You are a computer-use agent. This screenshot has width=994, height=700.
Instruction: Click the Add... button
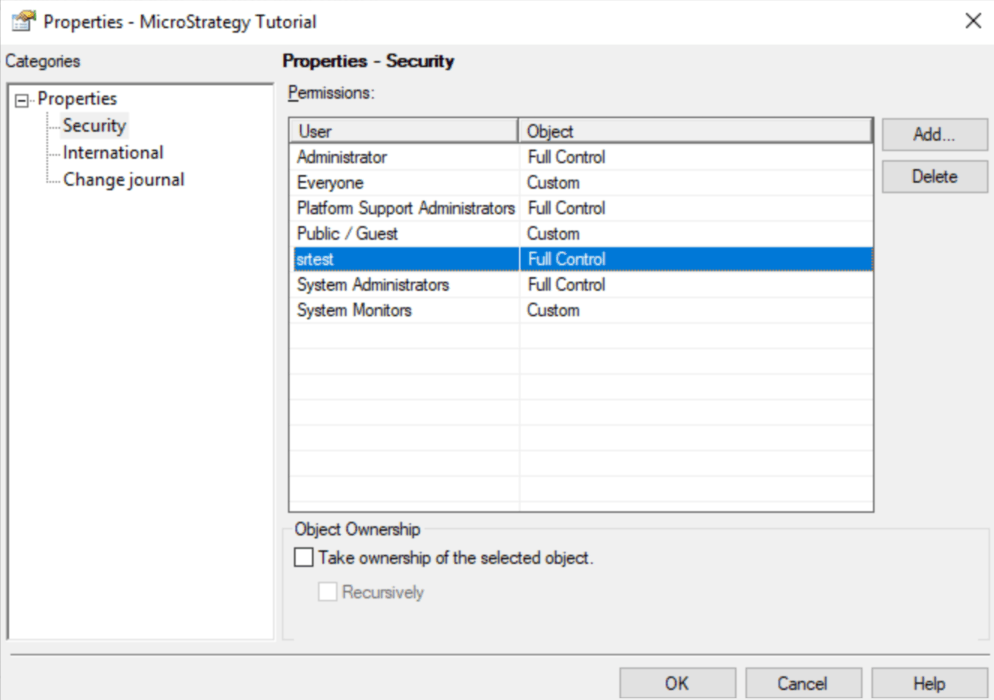click(x=934, y=134)
